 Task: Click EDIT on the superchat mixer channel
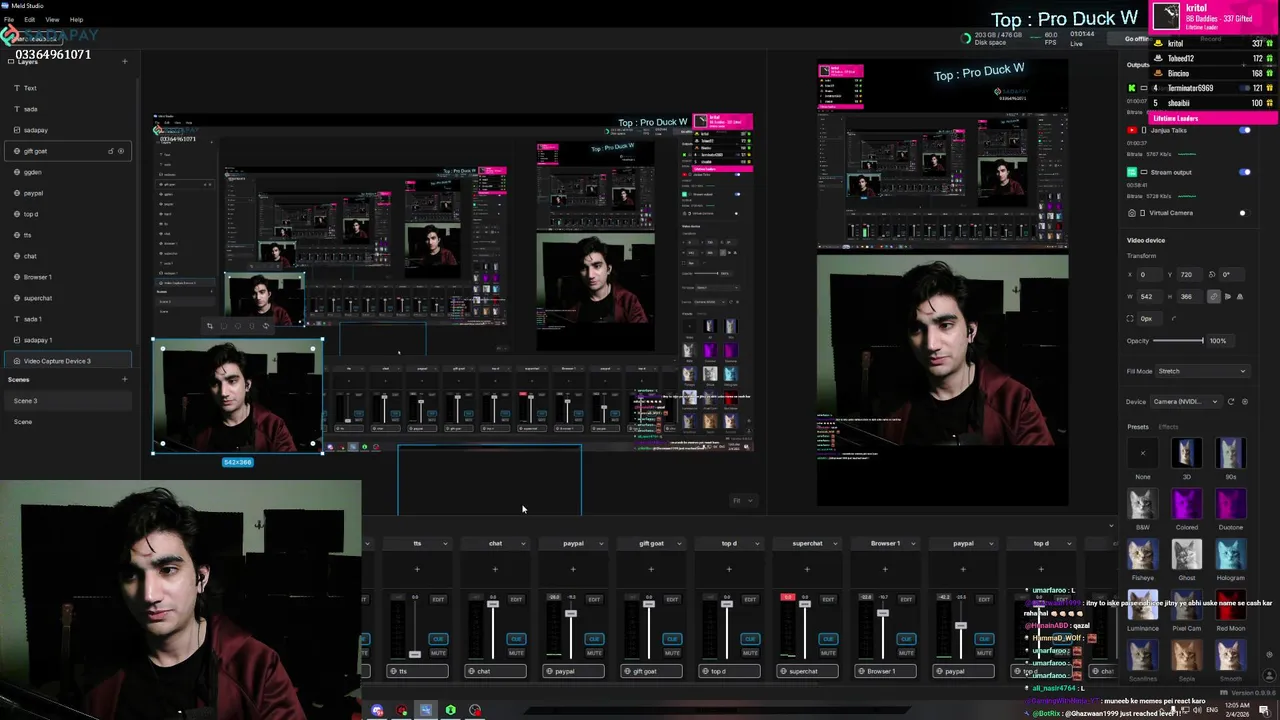(828, 599)
